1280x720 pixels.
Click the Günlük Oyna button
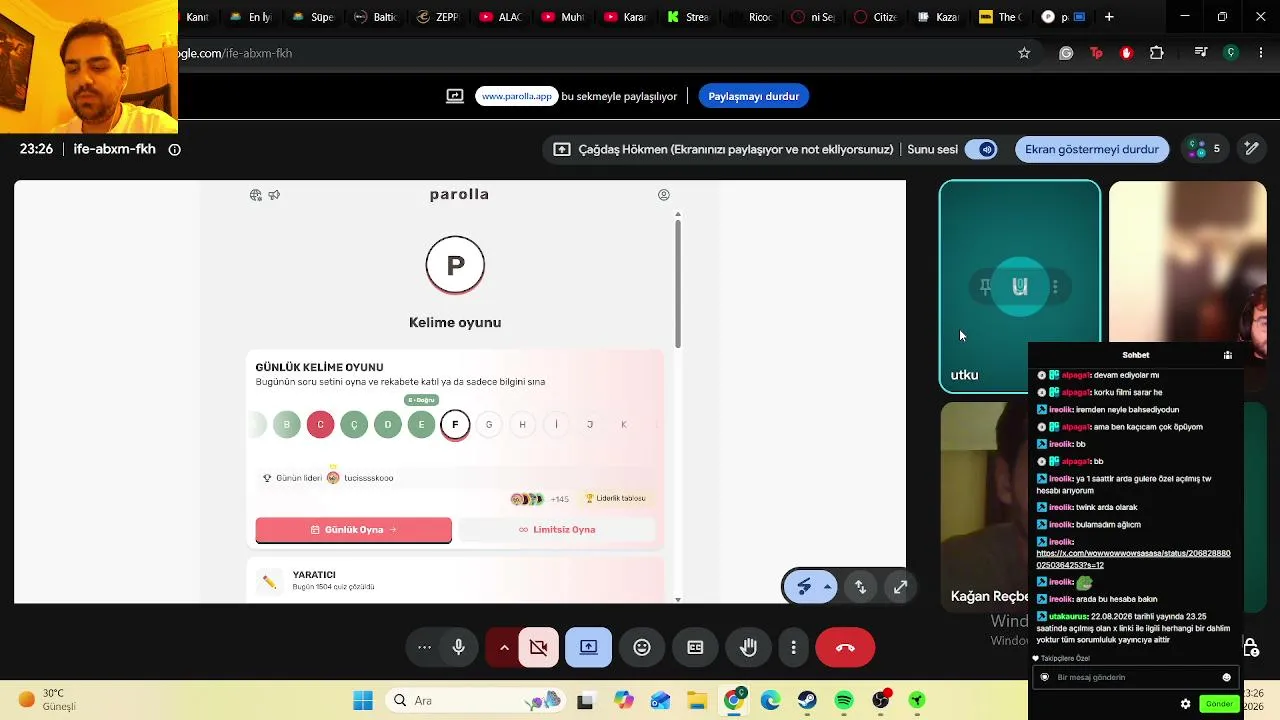[354, 530]
